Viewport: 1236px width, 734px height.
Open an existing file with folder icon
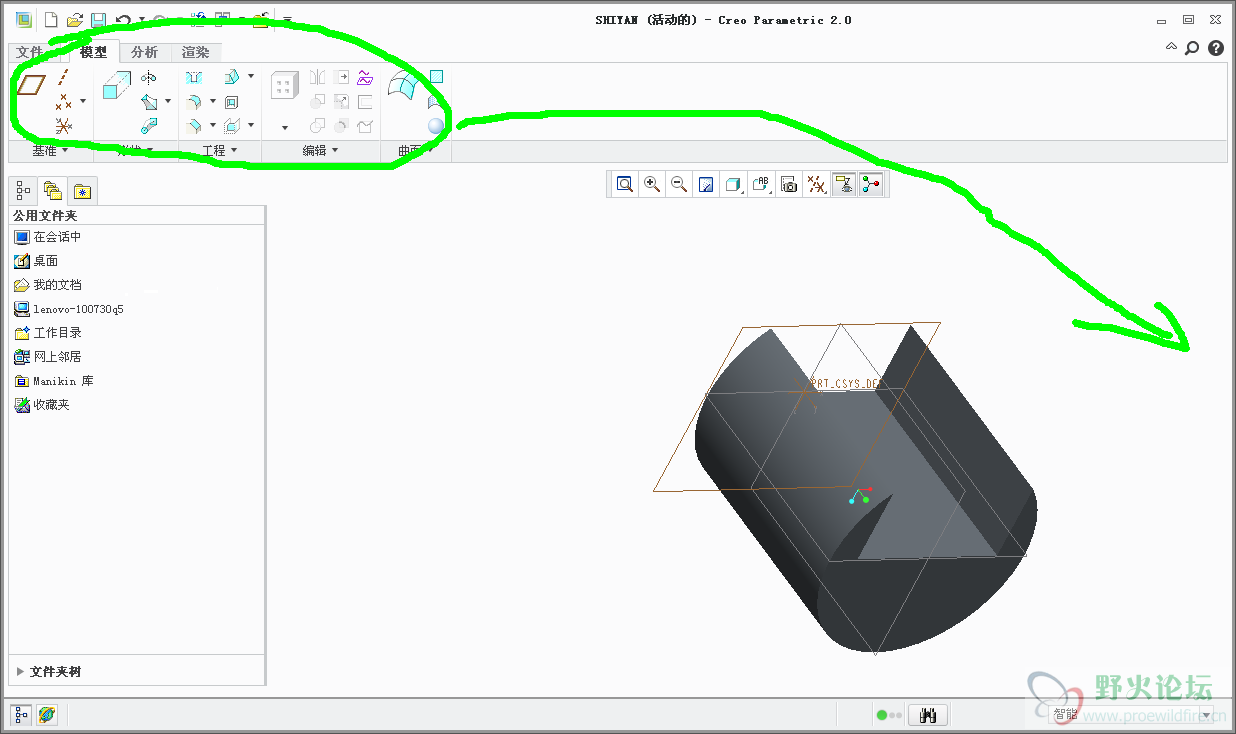click(75, 19)
